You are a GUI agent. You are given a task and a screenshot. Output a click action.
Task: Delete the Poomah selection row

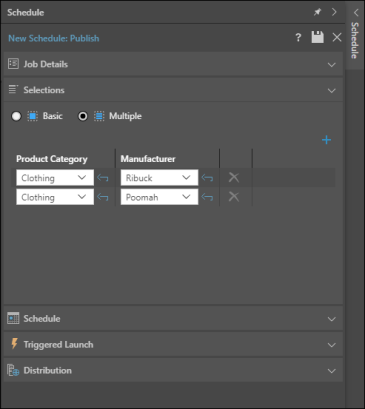coord(234,197)
